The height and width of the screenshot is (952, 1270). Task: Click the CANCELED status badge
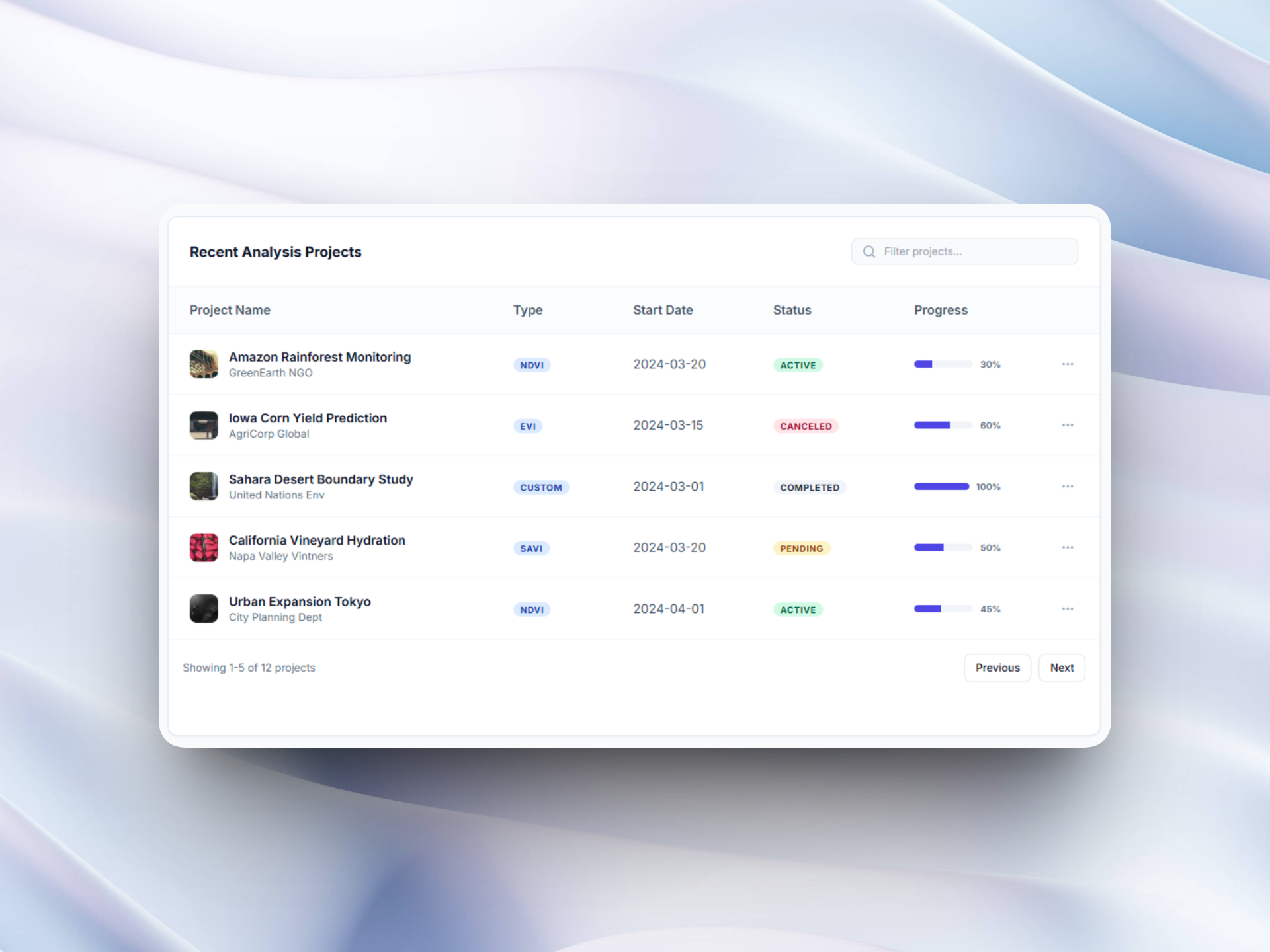pyautogui.click(x=806, y=426)
